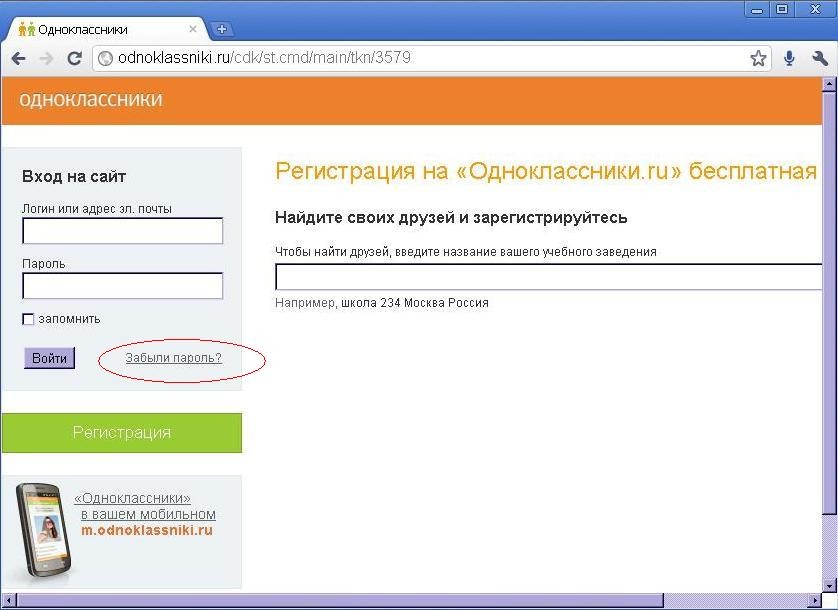Close the browser window
Screen dimensions: 838x610
(x=815, y=9)
